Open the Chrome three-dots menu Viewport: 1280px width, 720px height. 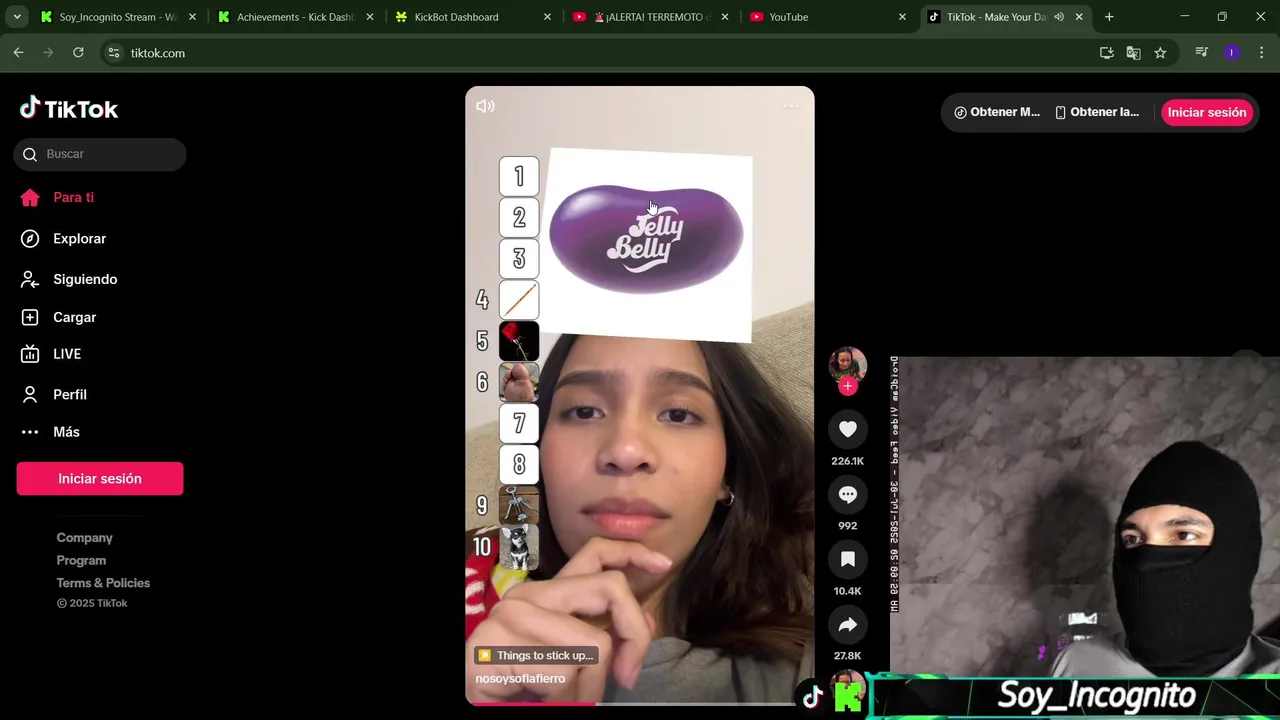[1261, 53]
